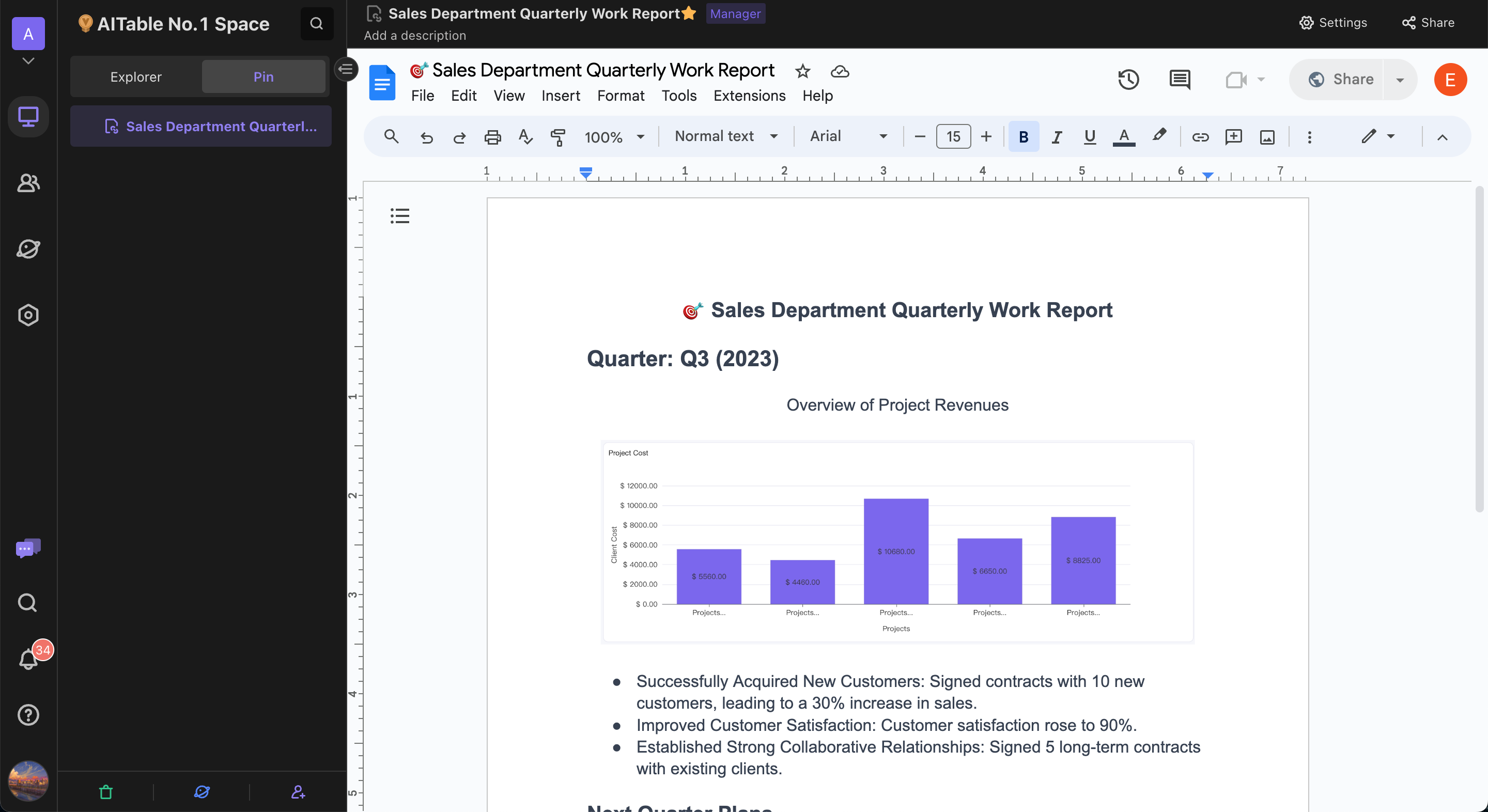Expand the 100% zoom level dropdown
1488x812 pixels.
[640, 137]
